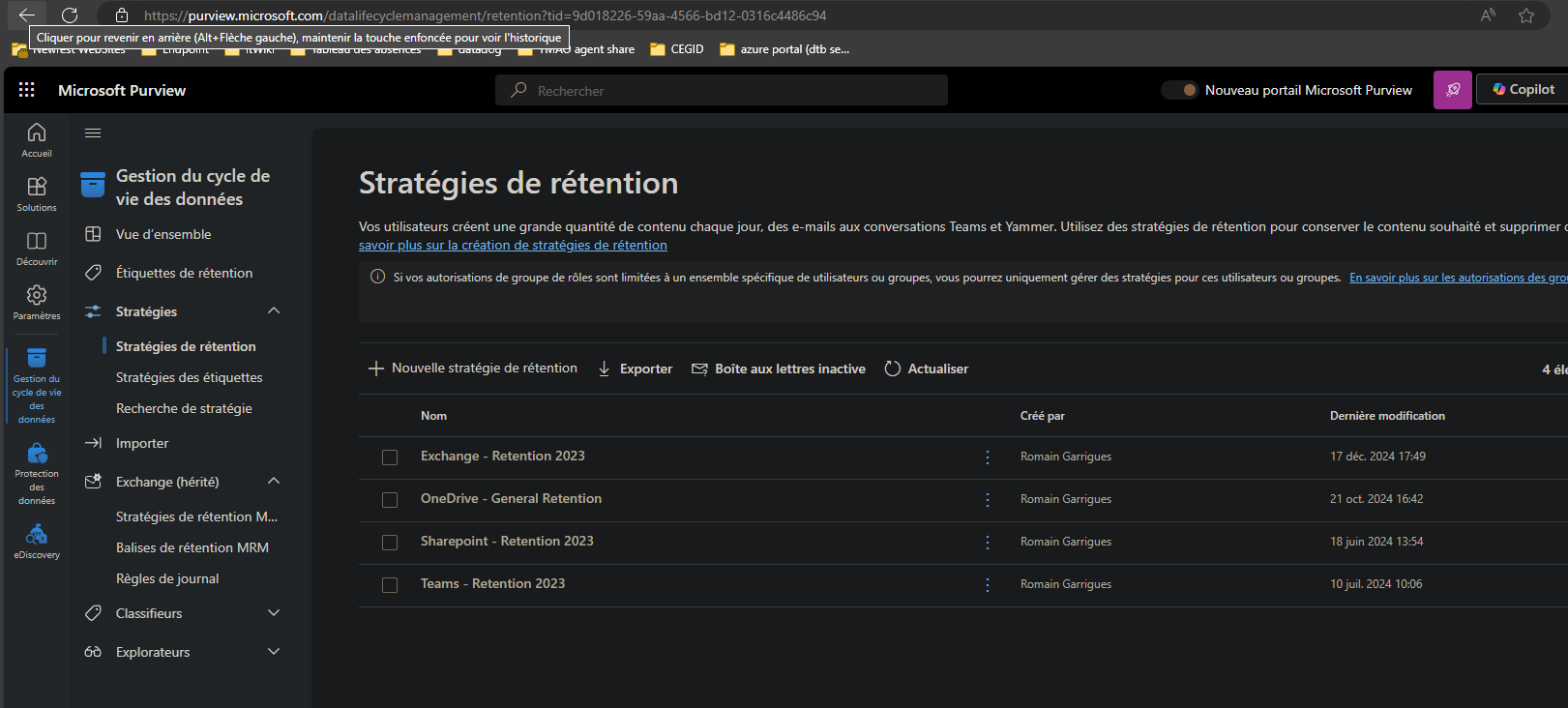Click the browser back arrow
This screenshot has width=1568, height=708.
click(x=27, y=15)
